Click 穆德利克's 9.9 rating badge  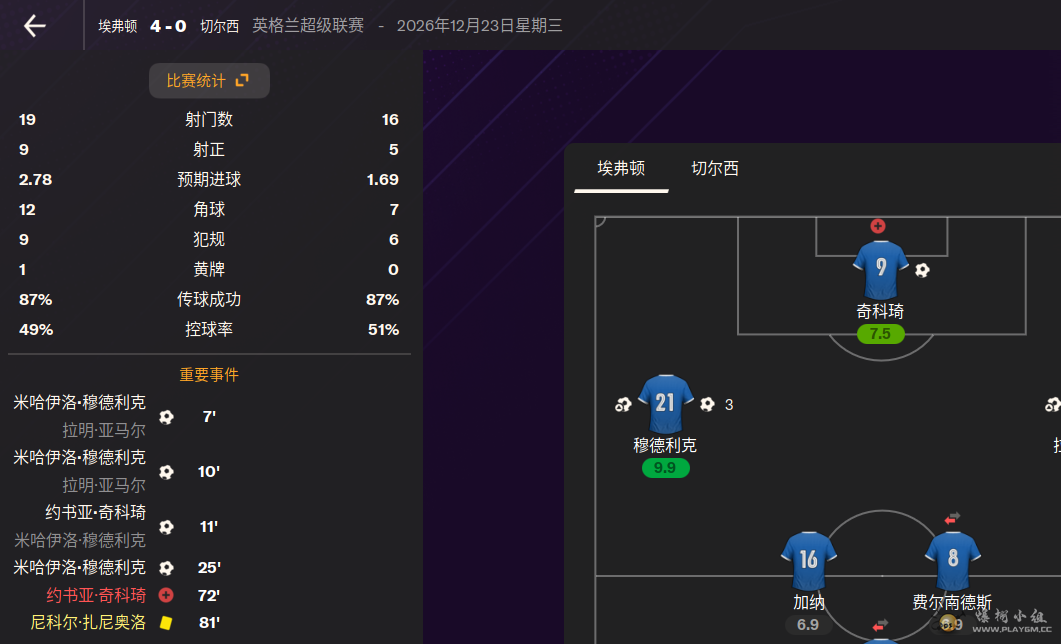coord(665,468)
